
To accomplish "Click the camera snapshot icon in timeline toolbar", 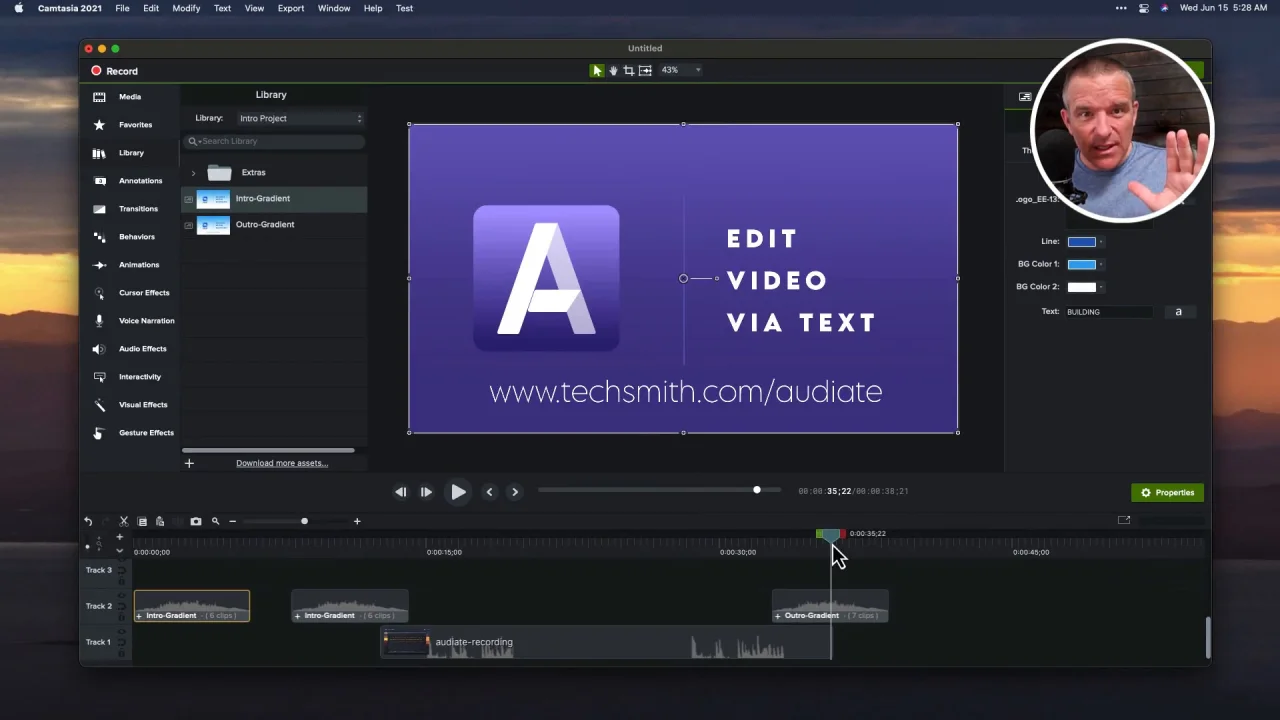I will (196, 521).
